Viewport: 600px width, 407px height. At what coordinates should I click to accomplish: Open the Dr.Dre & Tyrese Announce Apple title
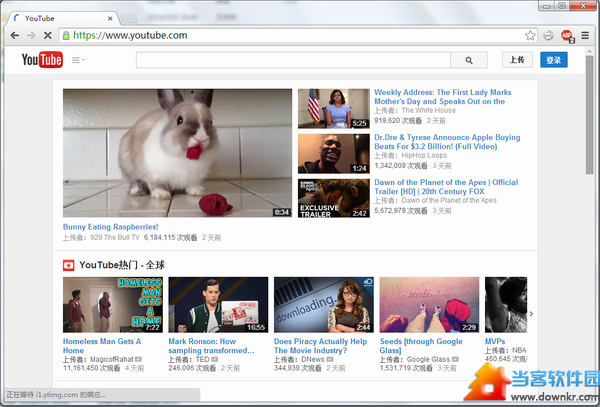click(x=447, y=142)
